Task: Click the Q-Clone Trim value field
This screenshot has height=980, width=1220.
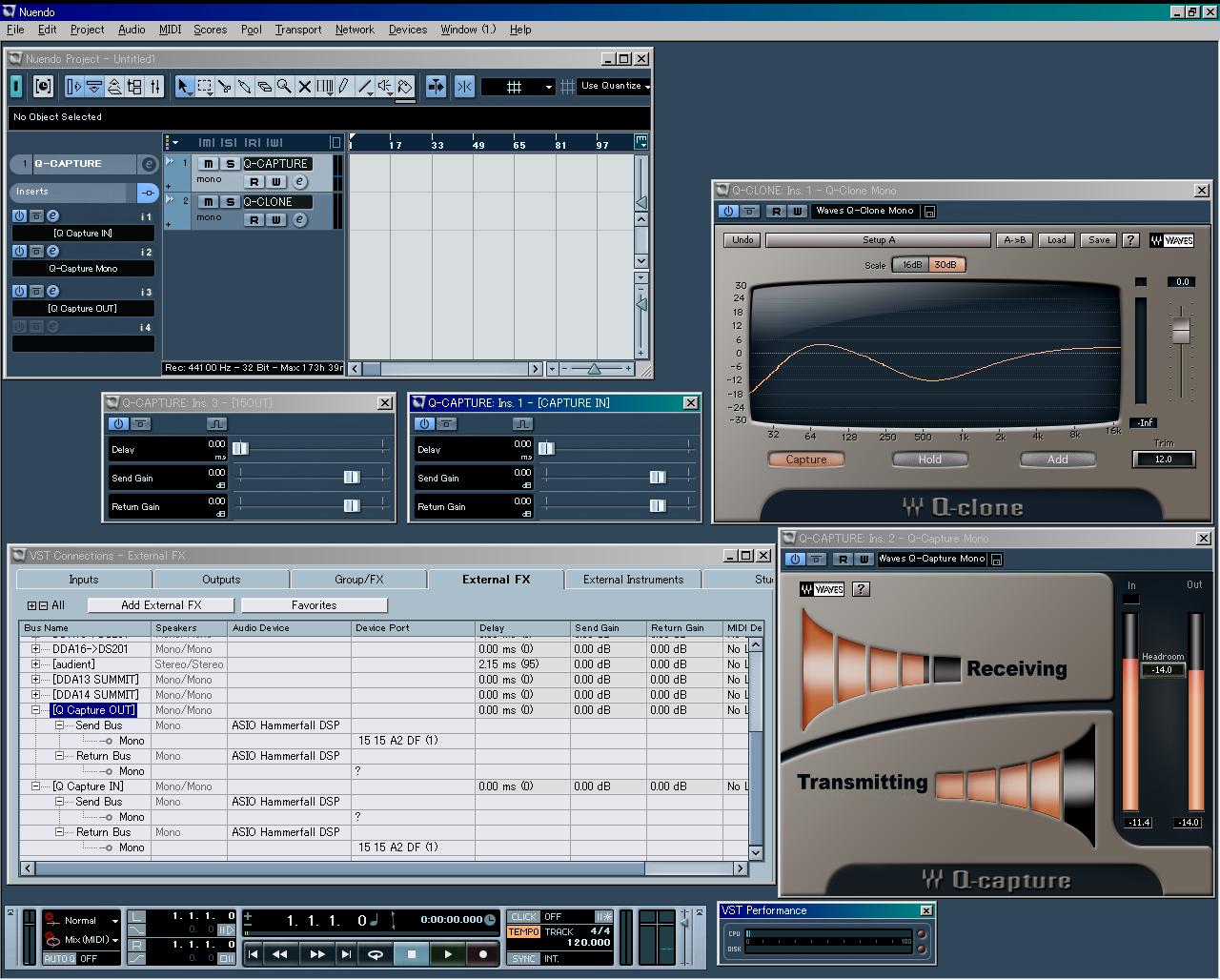Action: coord(1163,459)
